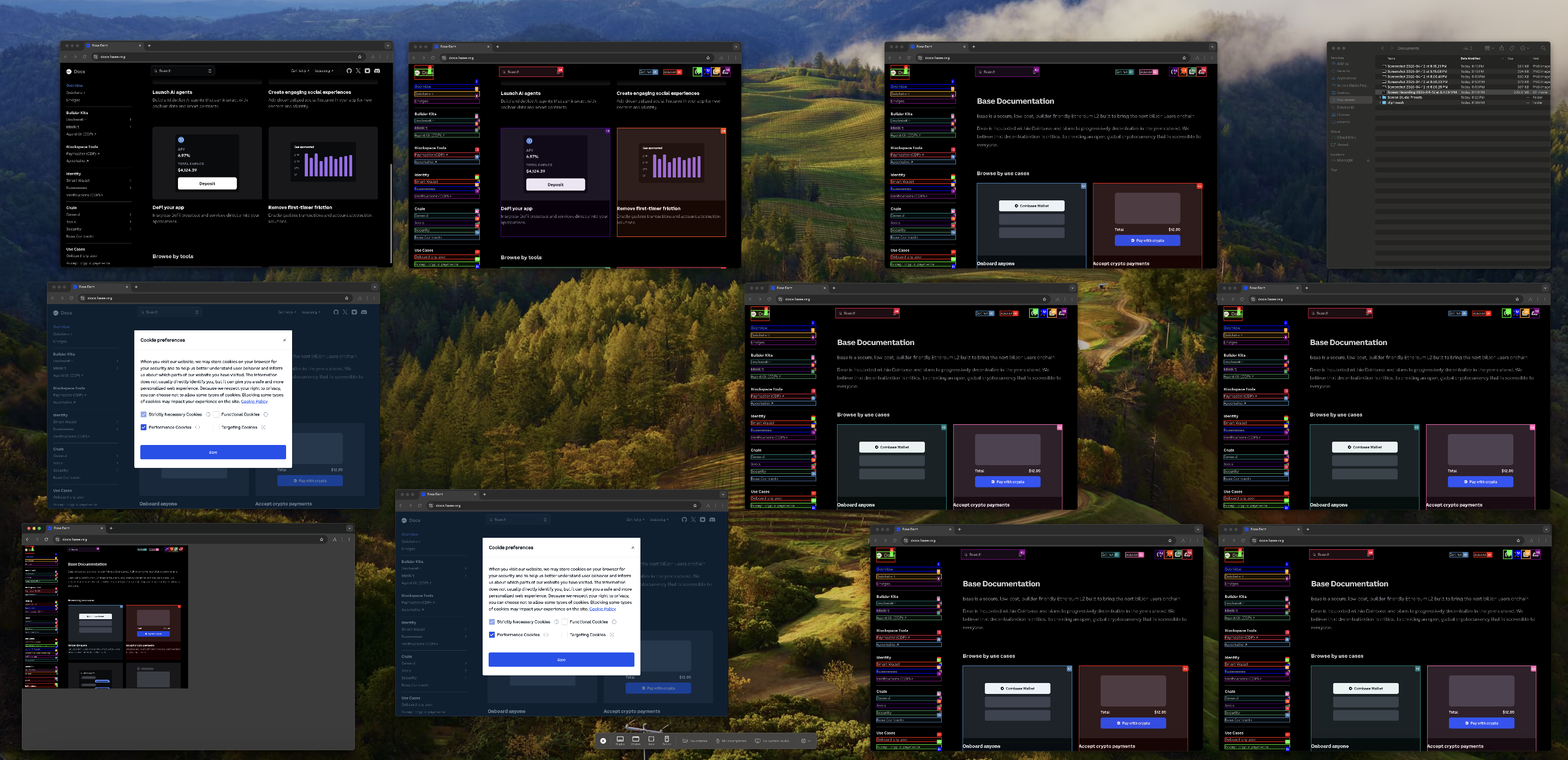Screen dimensions: 1568x760
Task: Toggle Strictly Necessary Cookies checkbox in leftmost dialog
Action: pyautogui.click(x=144, y=414)
